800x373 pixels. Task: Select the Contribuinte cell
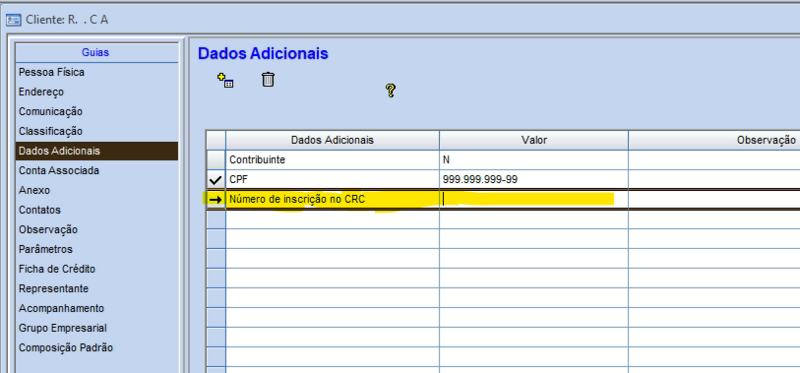point(332,160)
